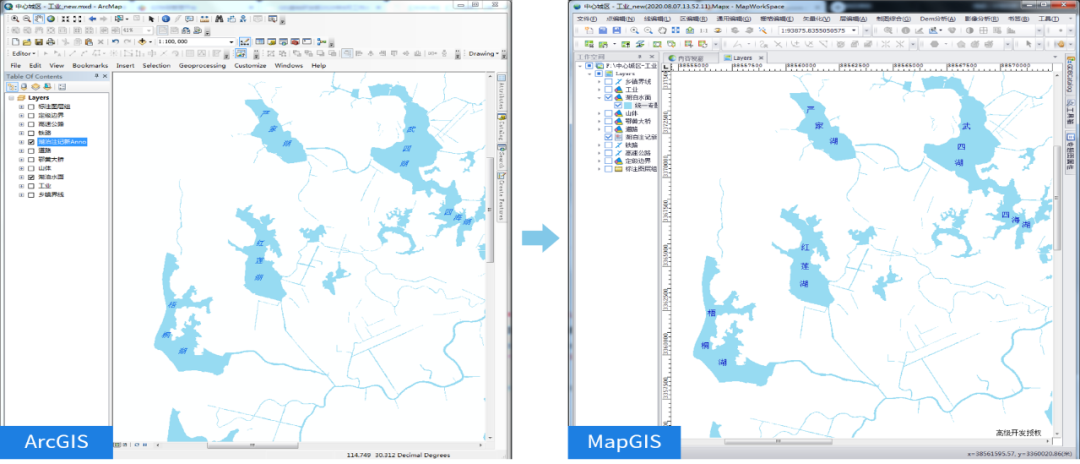
Task: Undo the last action in ArcMap
Action: [x=116, y=41]
